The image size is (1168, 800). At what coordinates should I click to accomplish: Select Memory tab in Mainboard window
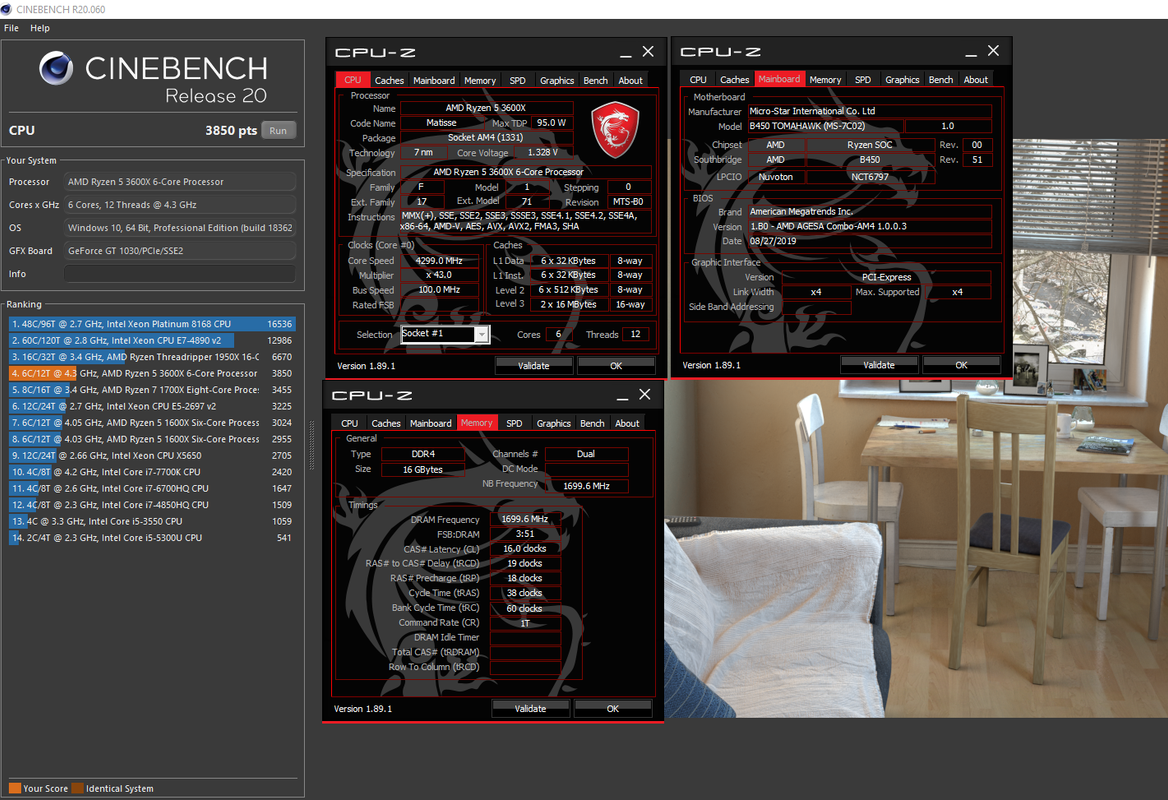pyautogui.click(x=825, y=80)
